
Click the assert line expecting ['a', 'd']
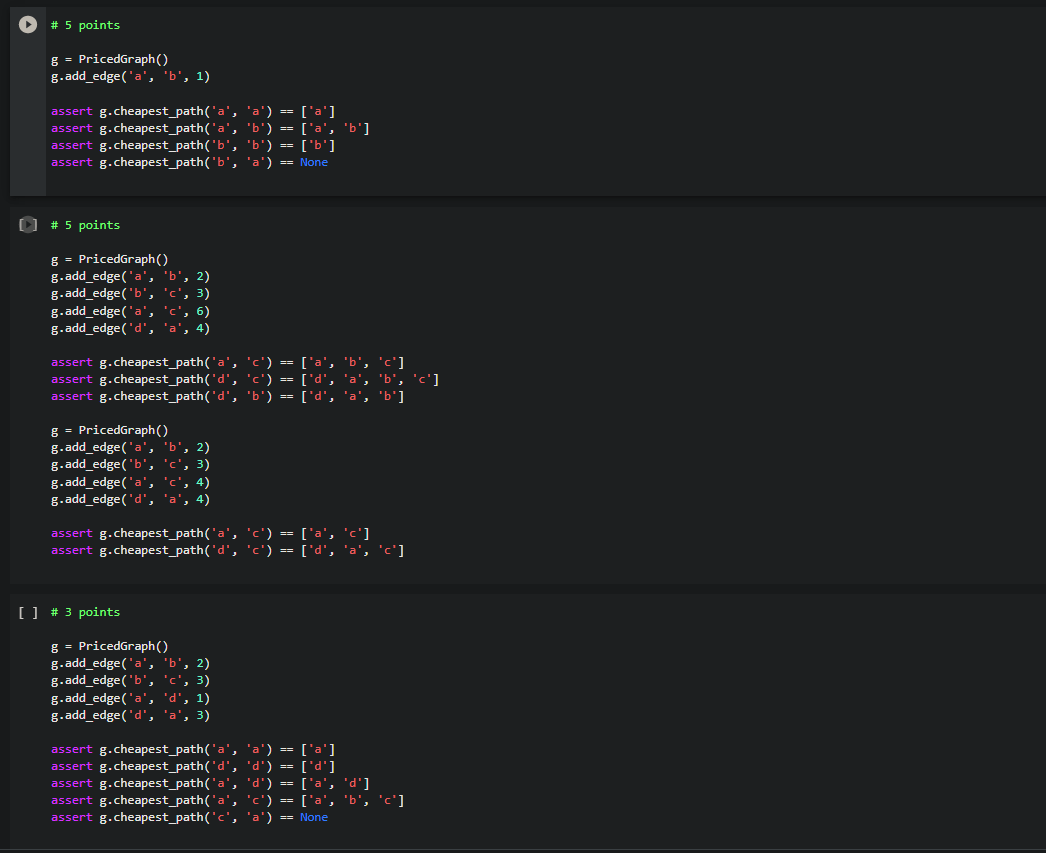[x=210, y=784]
